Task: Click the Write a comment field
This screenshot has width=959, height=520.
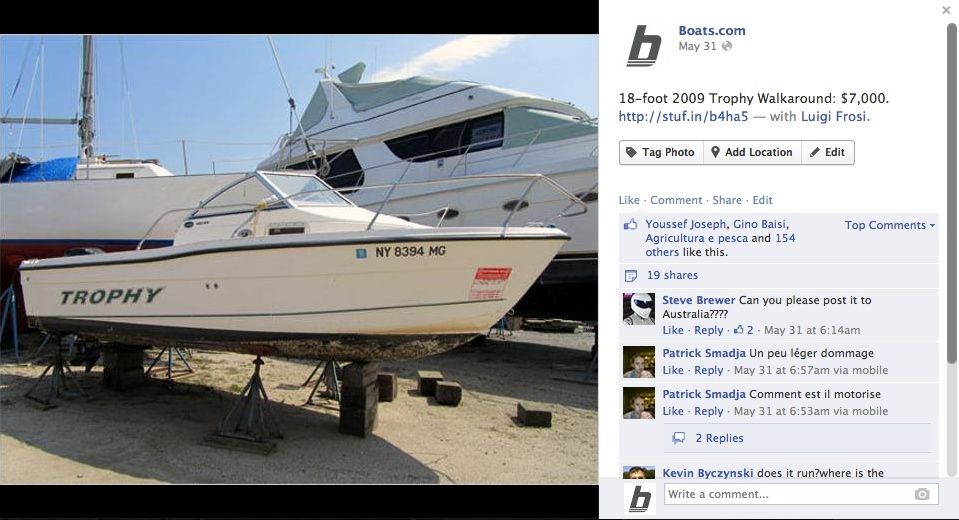Action: 801,494
